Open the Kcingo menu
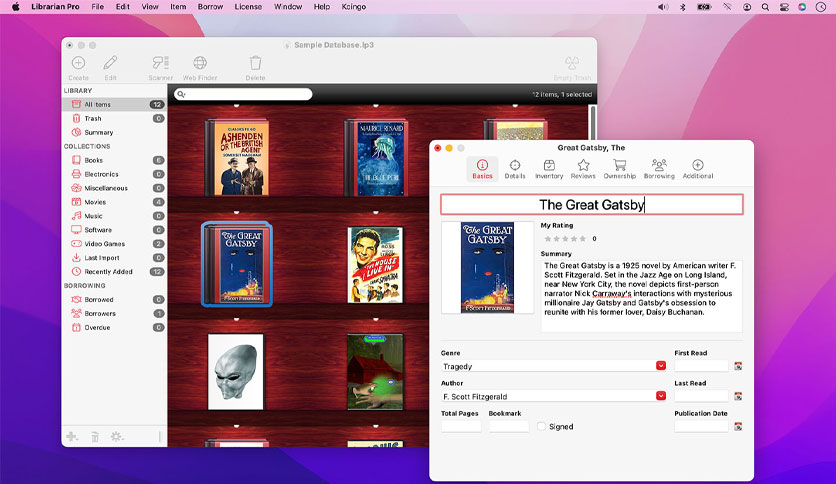 (353, 7)
